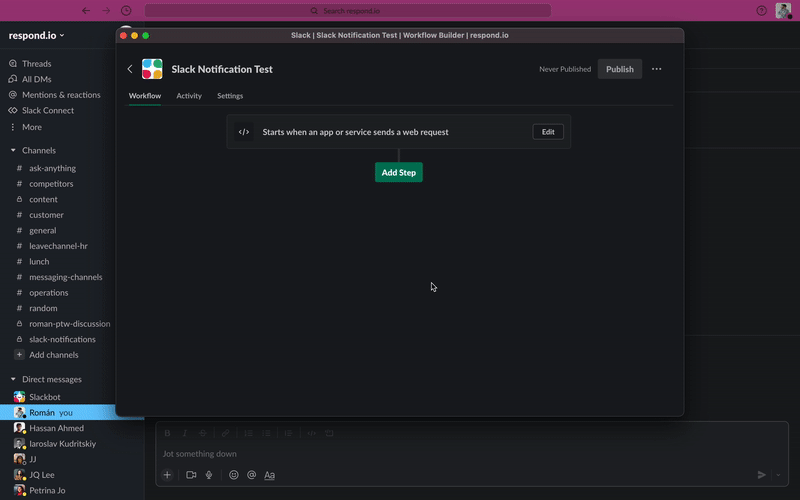The width and height of the screenshot is (800, 500).
Task: Collapse the Direct messages section
Action: tap(13, 379)
